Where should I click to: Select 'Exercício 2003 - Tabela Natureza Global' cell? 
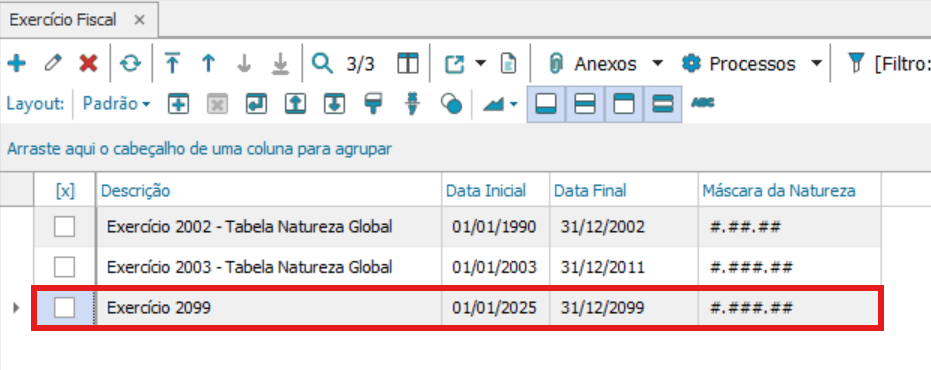tap(269, 267)
